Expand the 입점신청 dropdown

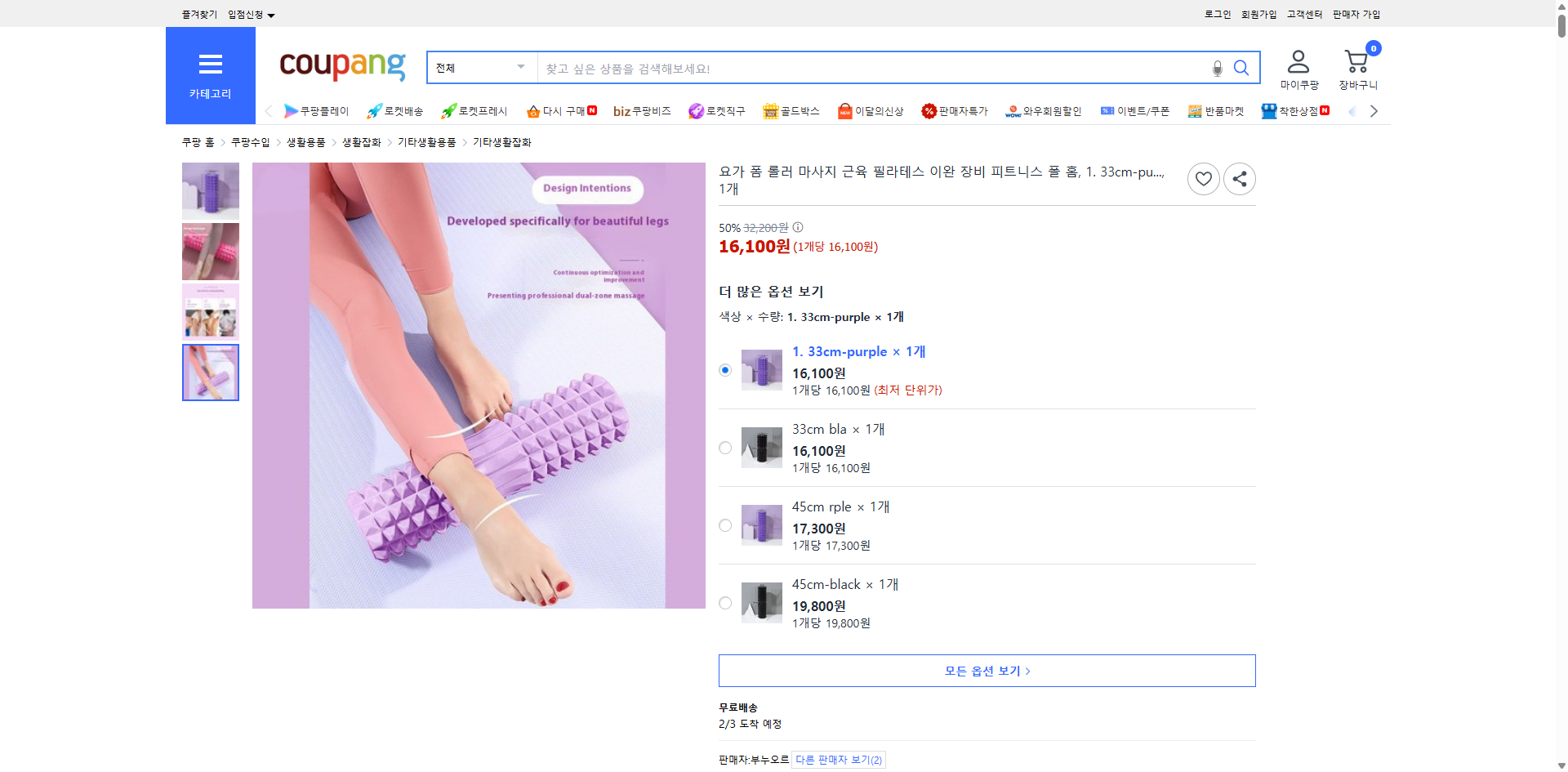pos(249,14)
